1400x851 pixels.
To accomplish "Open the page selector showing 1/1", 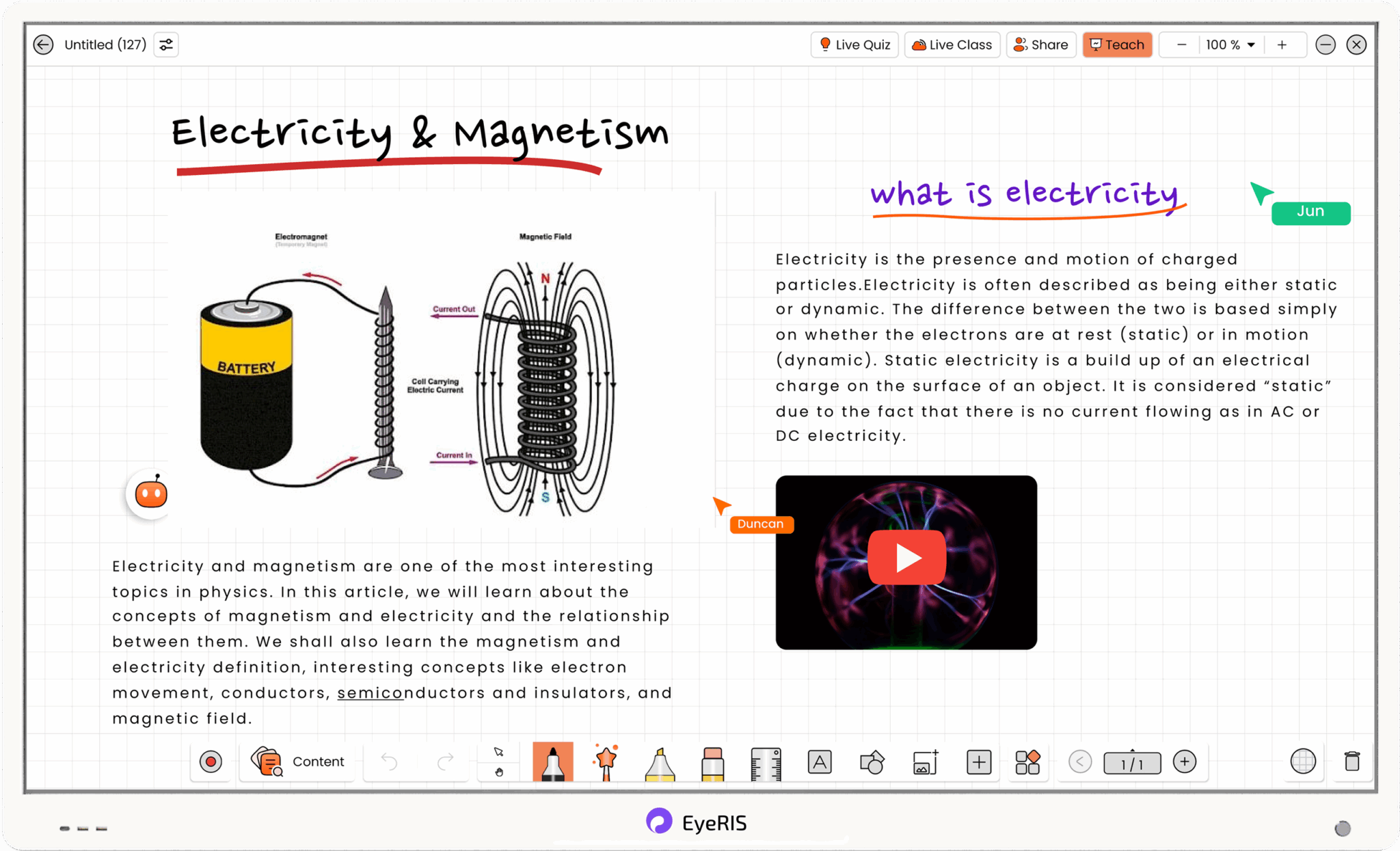I will tap(1131, 762).
